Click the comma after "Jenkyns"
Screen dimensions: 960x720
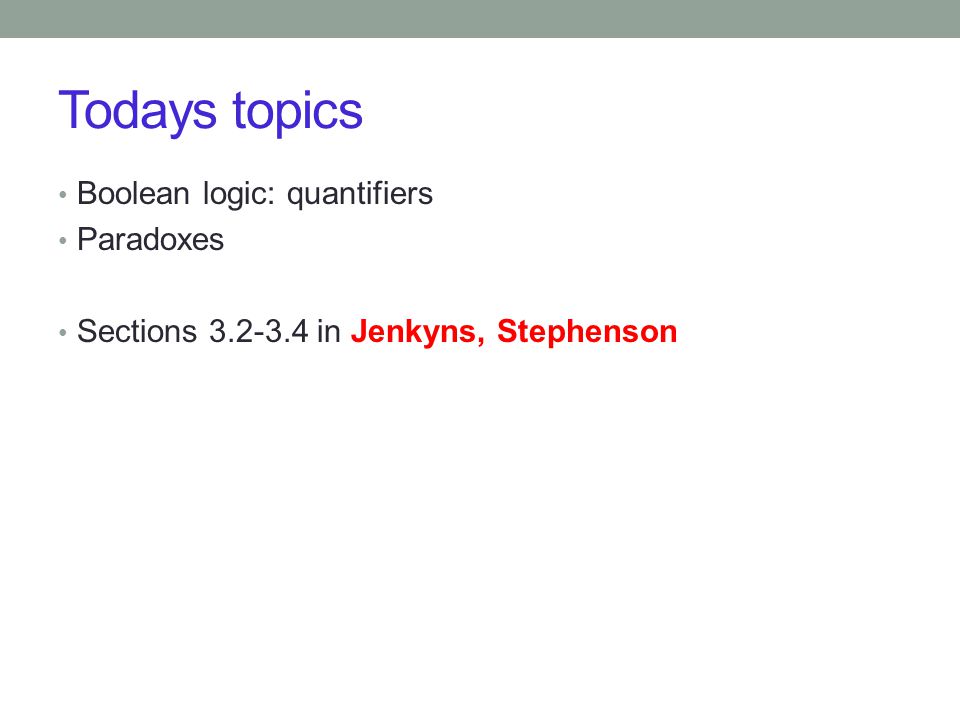481,342
